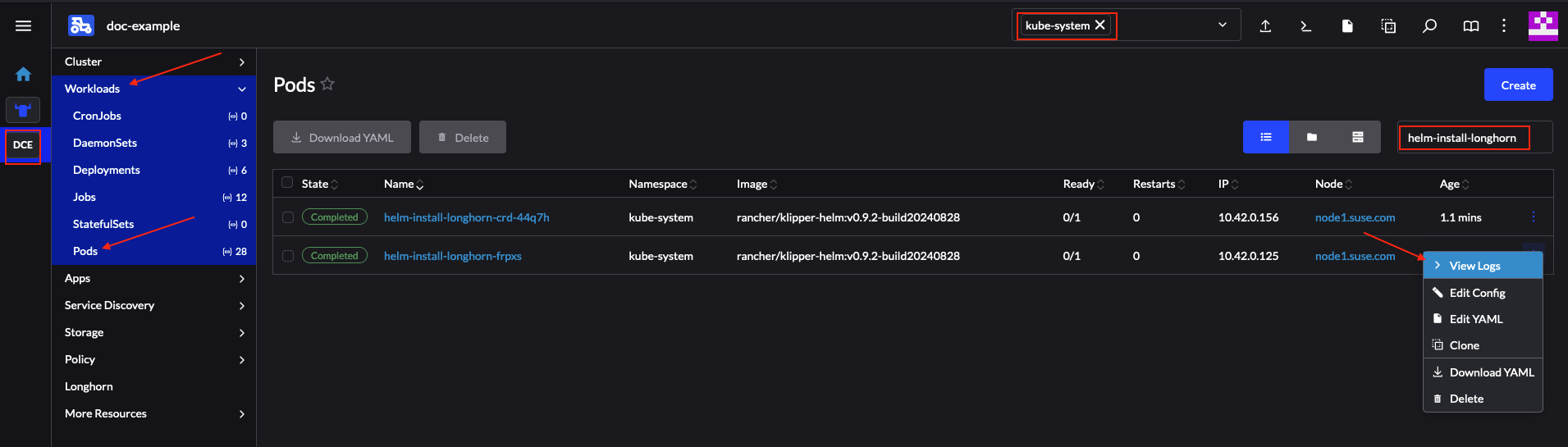Click the user avatar icon
Viewport: 1568px width, 447px height.
tap(1543, 25)
